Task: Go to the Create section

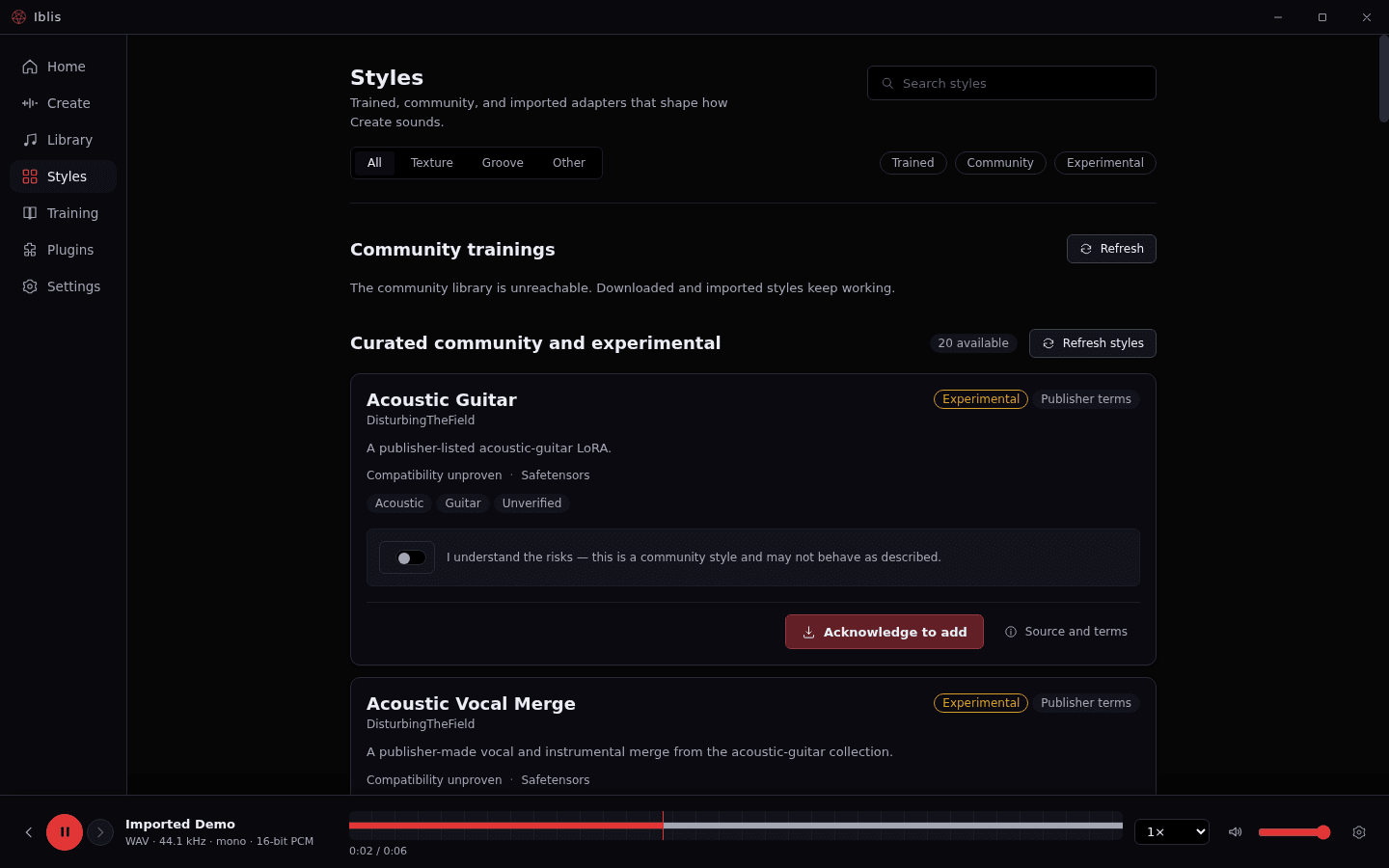Action: click(63, 103)
